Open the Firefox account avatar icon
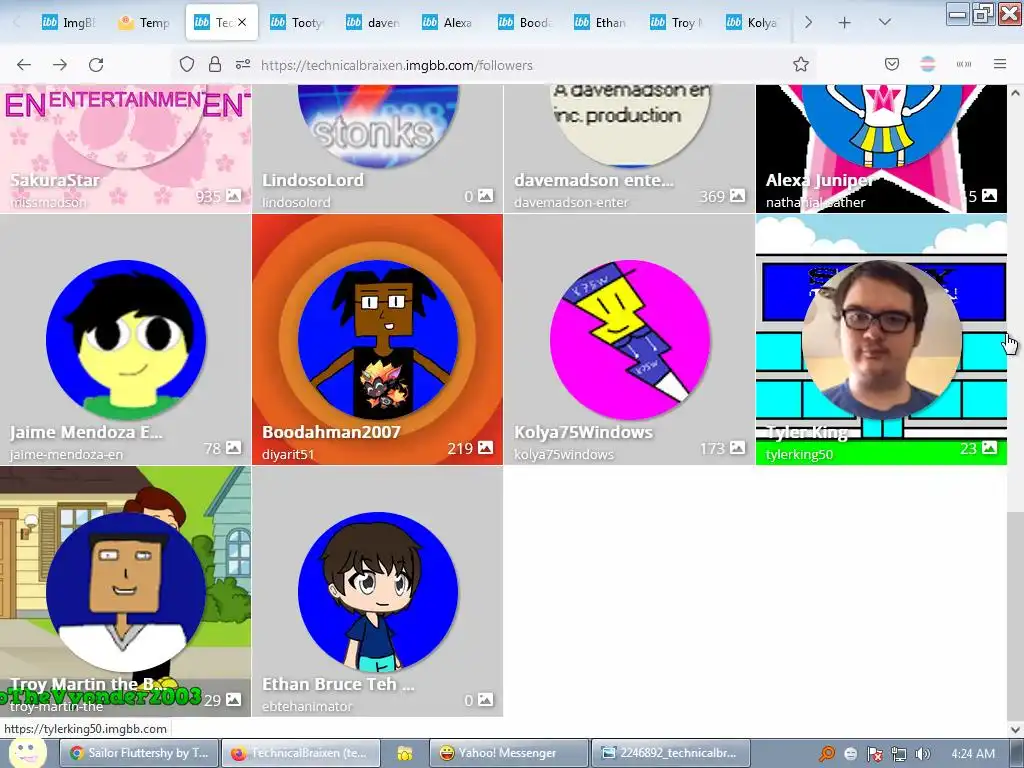This screenshot has height=768, width=1024. click(x=928, y=64)
